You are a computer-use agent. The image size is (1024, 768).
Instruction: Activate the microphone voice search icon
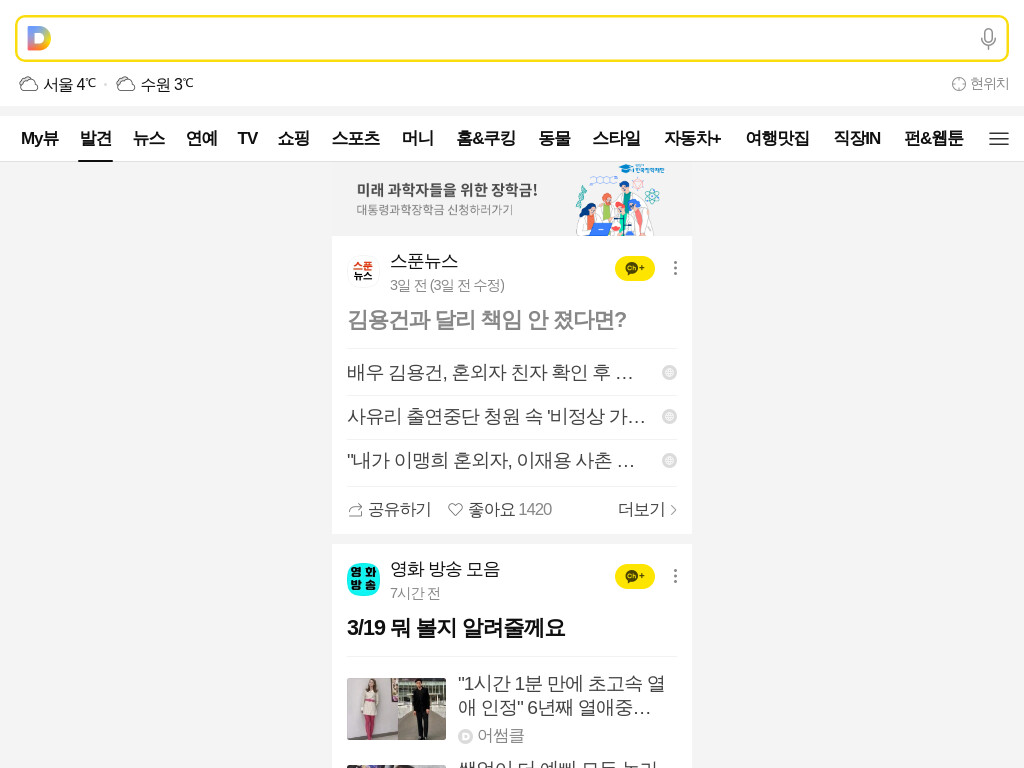988,39
